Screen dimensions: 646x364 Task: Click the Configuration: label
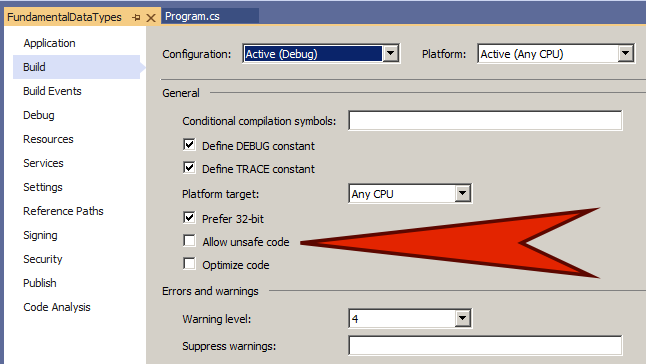(197, 54)
